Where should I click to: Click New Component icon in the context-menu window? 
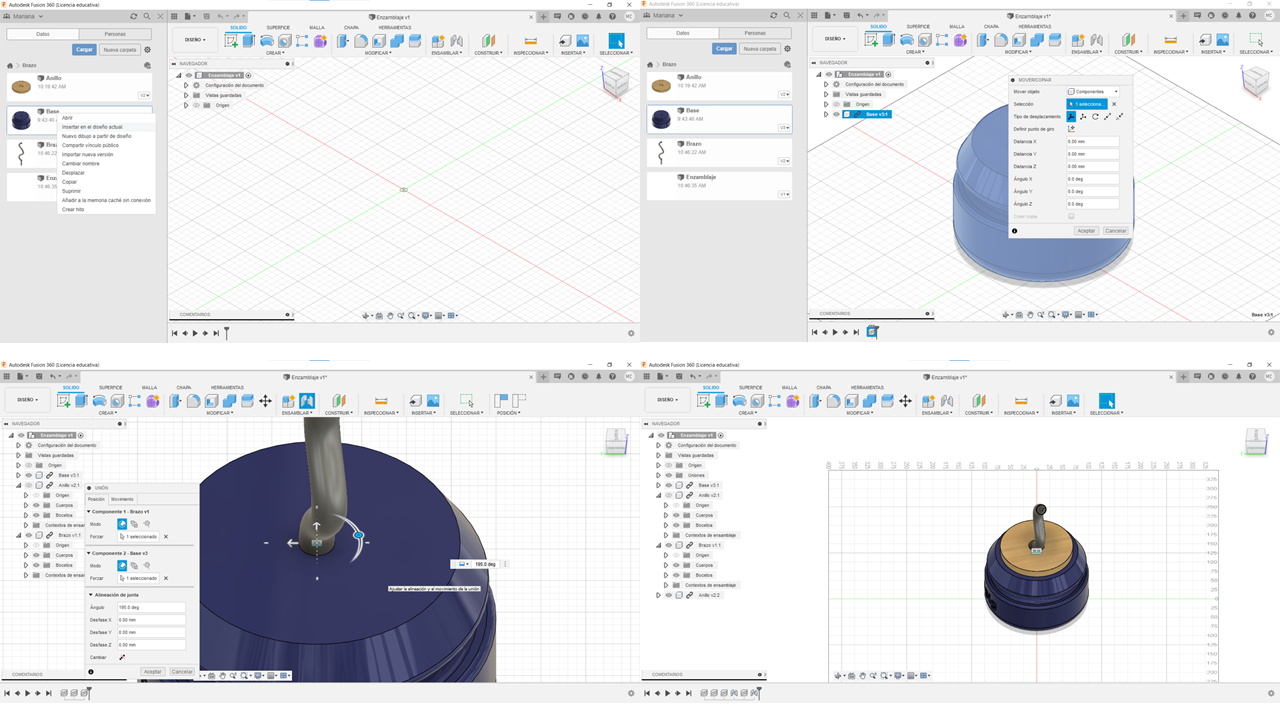point(438,41)
